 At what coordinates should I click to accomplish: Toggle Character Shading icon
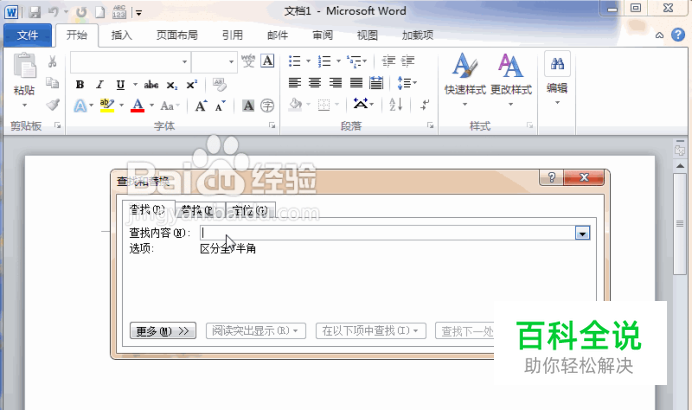248,105
